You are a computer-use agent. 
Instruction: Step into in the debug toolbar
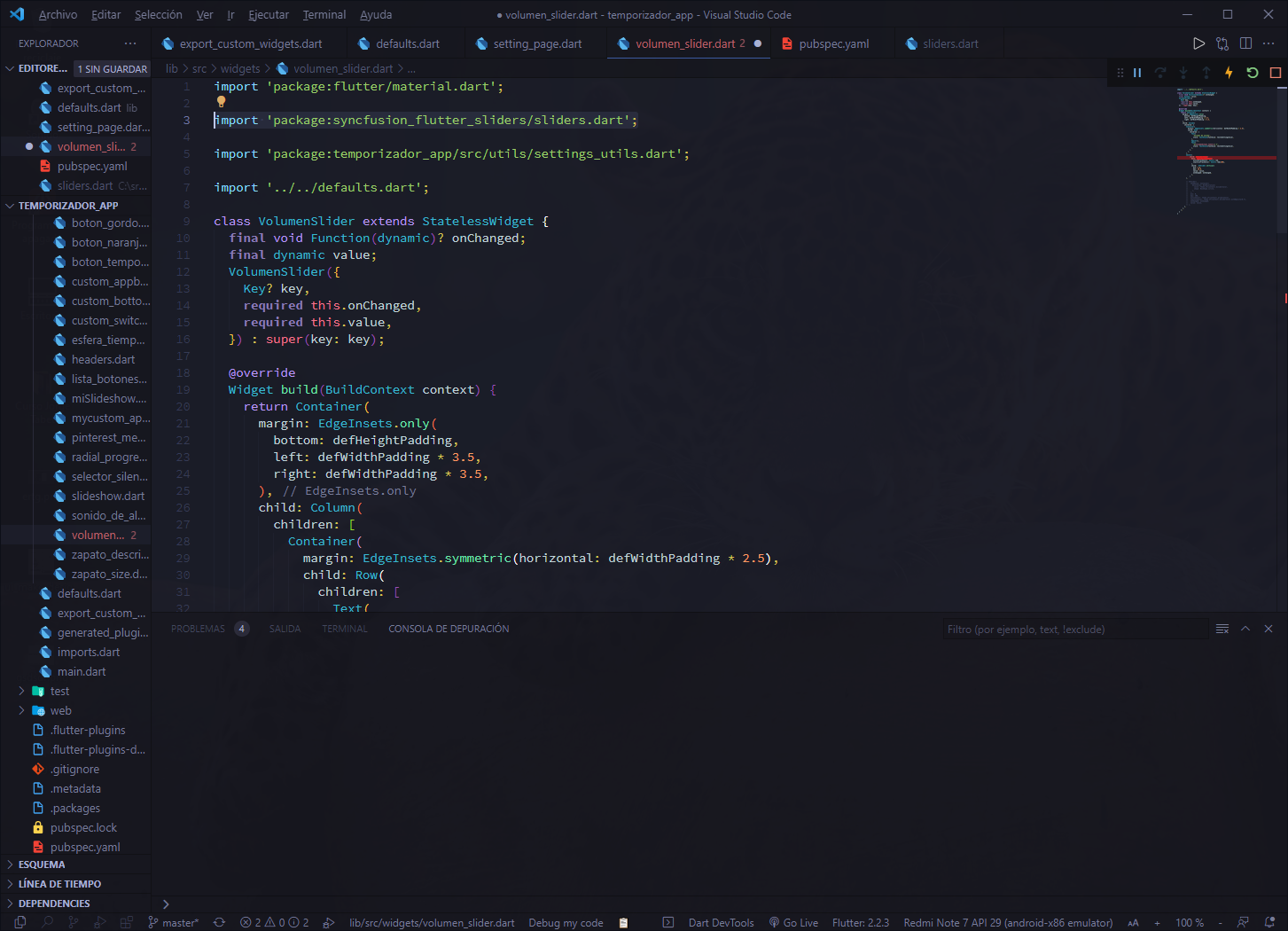pos(1183,73)
